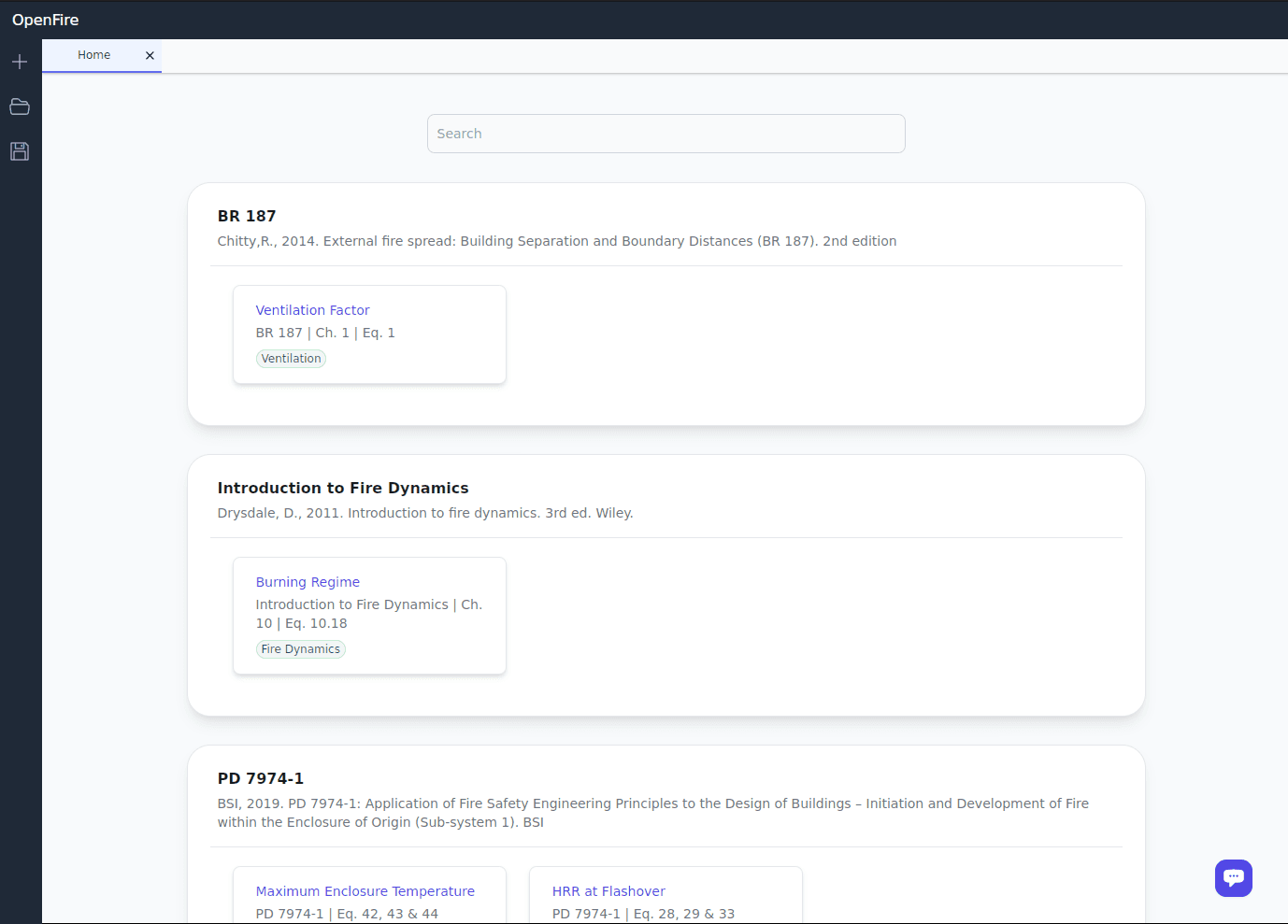This screenshot has width=1288, height=924.
Task: Click the BR 187 section heading
Action: [247, 216]
